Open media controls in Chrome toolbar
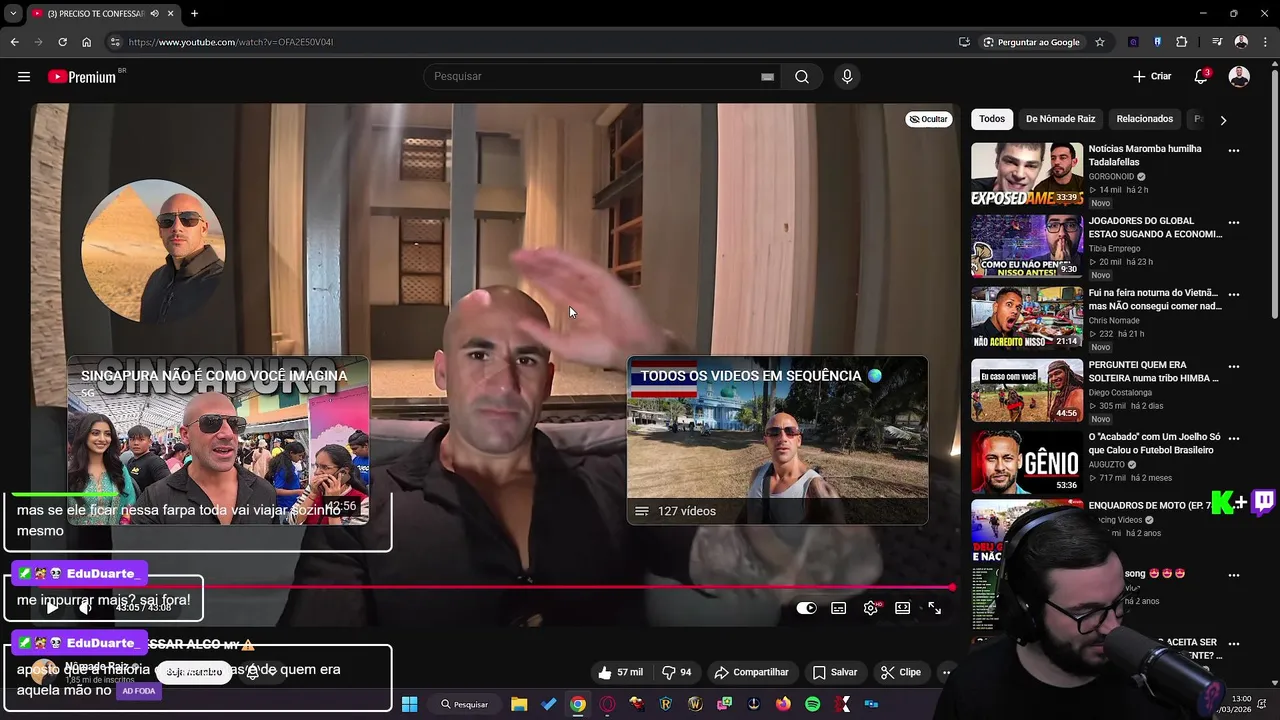Viewport: 1280px width, 720px height. coord(1217,42)
